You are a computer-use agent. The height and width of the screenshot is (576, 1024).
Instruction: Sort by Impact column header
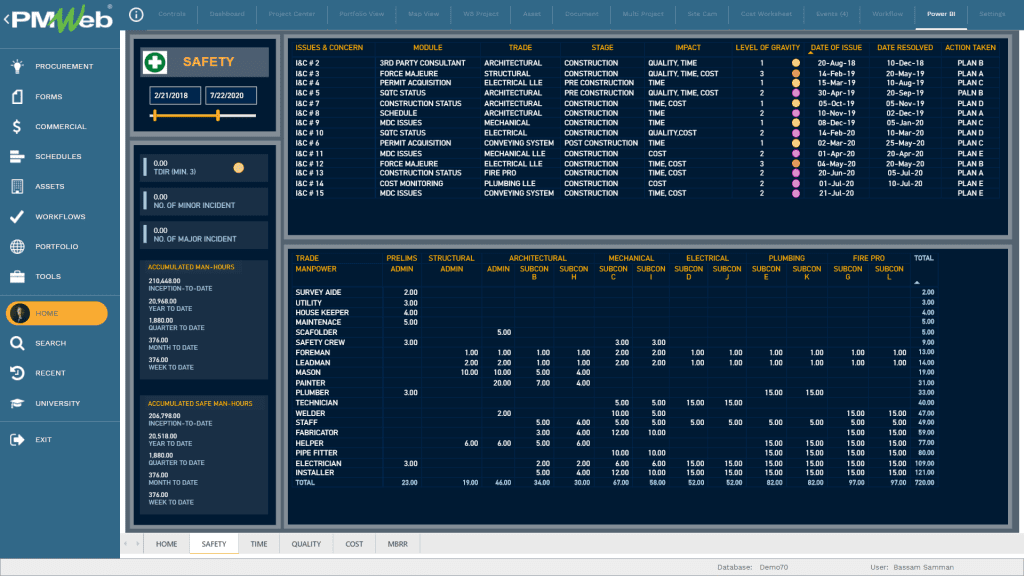688,48
